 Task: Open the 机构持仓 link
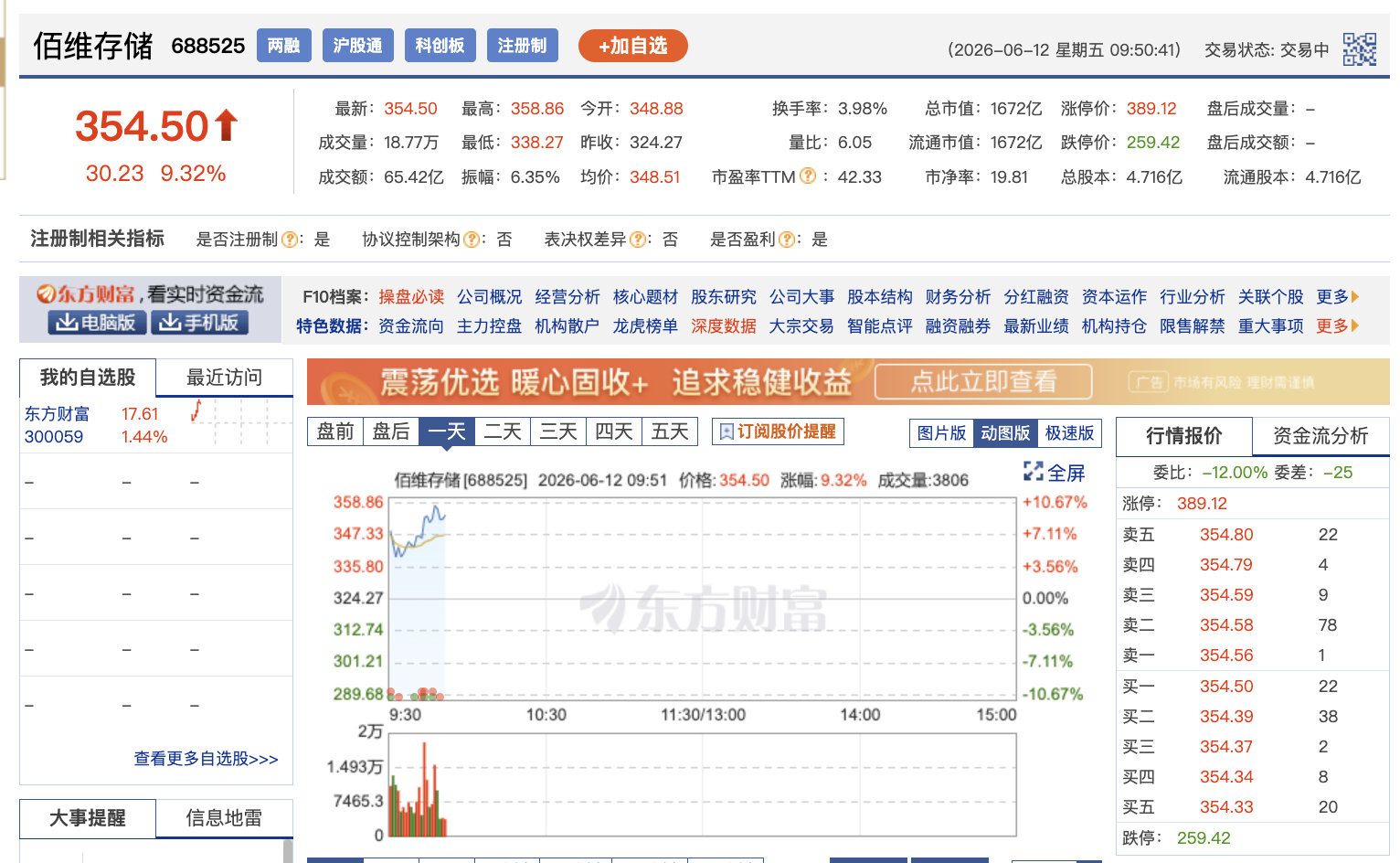1114,326
